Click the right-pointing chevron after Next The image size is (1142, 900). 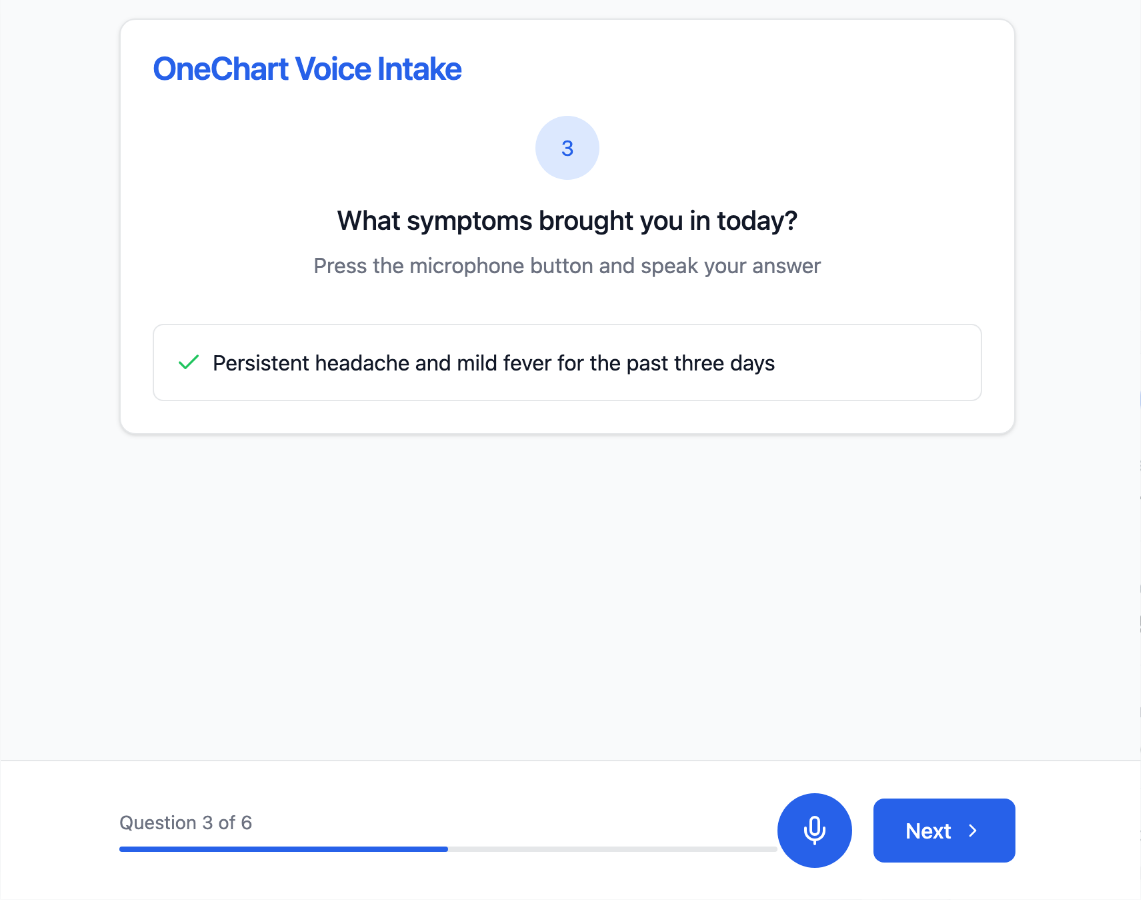click(972, 830)
